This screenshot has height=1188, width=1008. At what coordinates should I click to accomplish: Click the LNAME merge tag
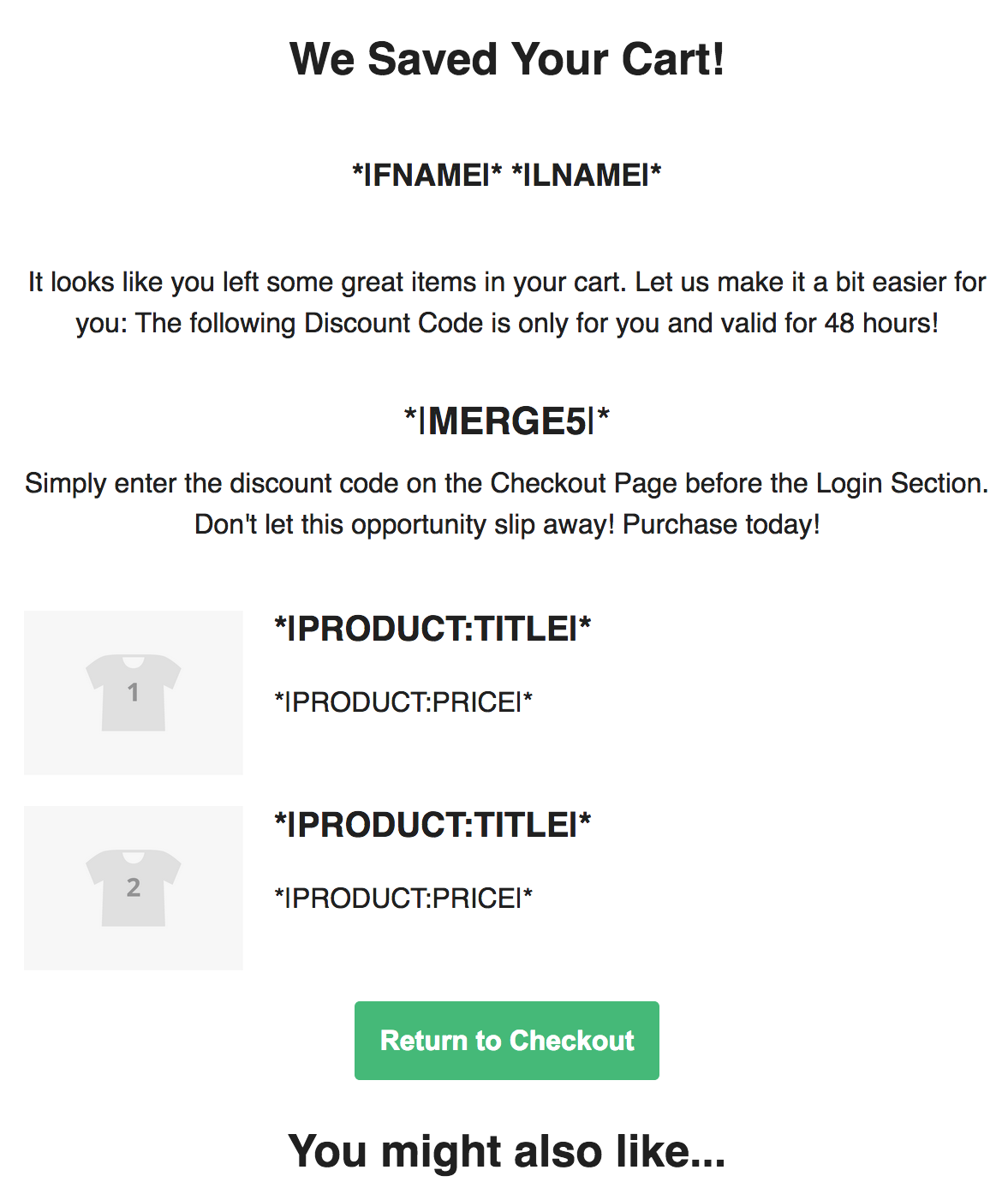(587, 175)
